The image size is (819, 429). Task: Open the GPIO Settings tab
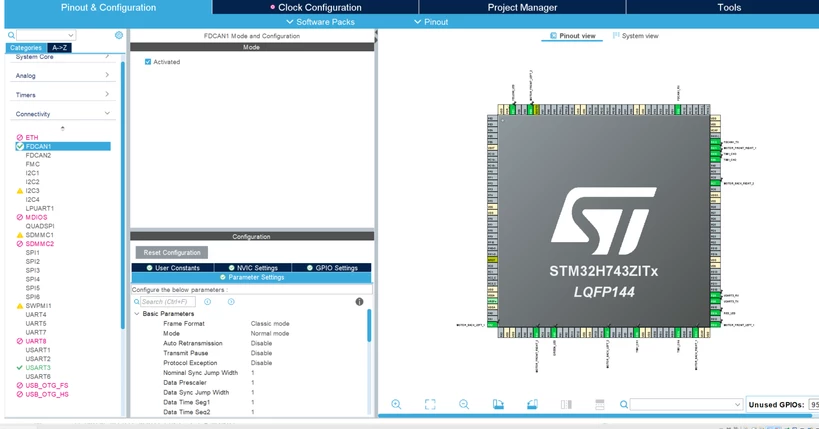pyautogui.click(x=332, y=268)
